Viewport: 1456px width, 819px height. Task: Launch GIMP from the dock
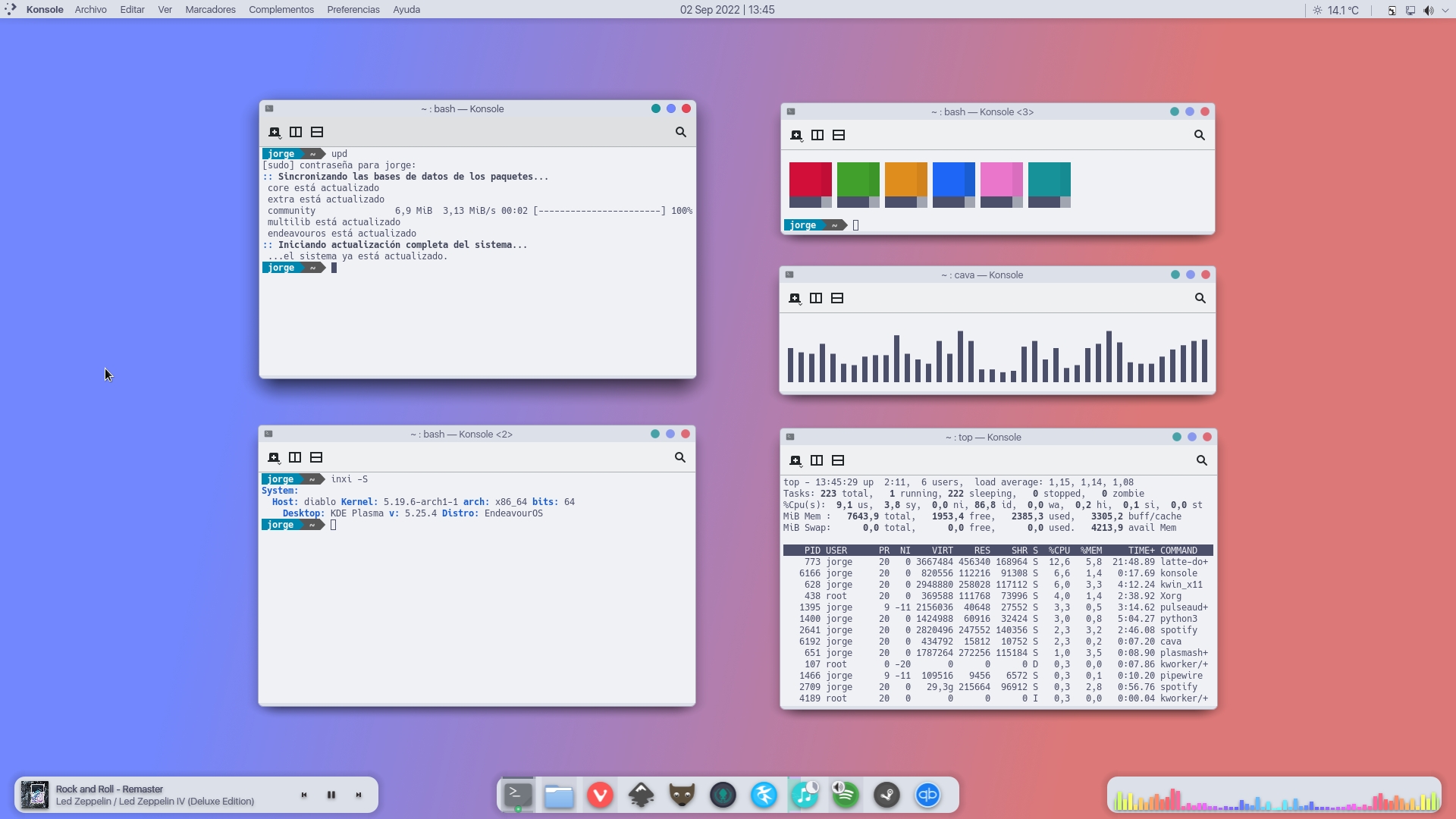coord(682,795)
